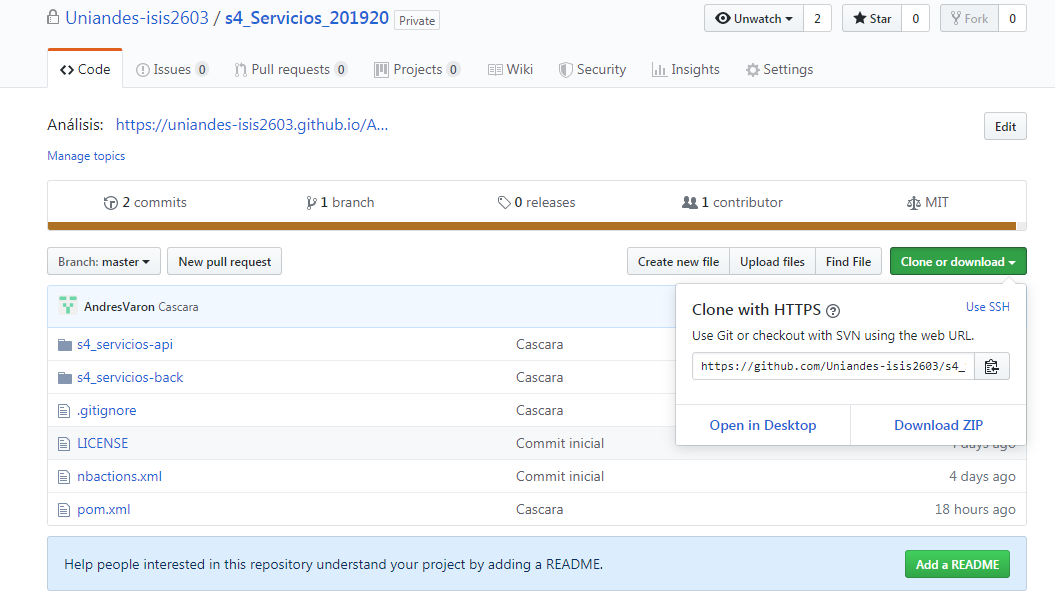
Task: Open the Projects tab
Action: pyautogui.click(x=416, y=69)
